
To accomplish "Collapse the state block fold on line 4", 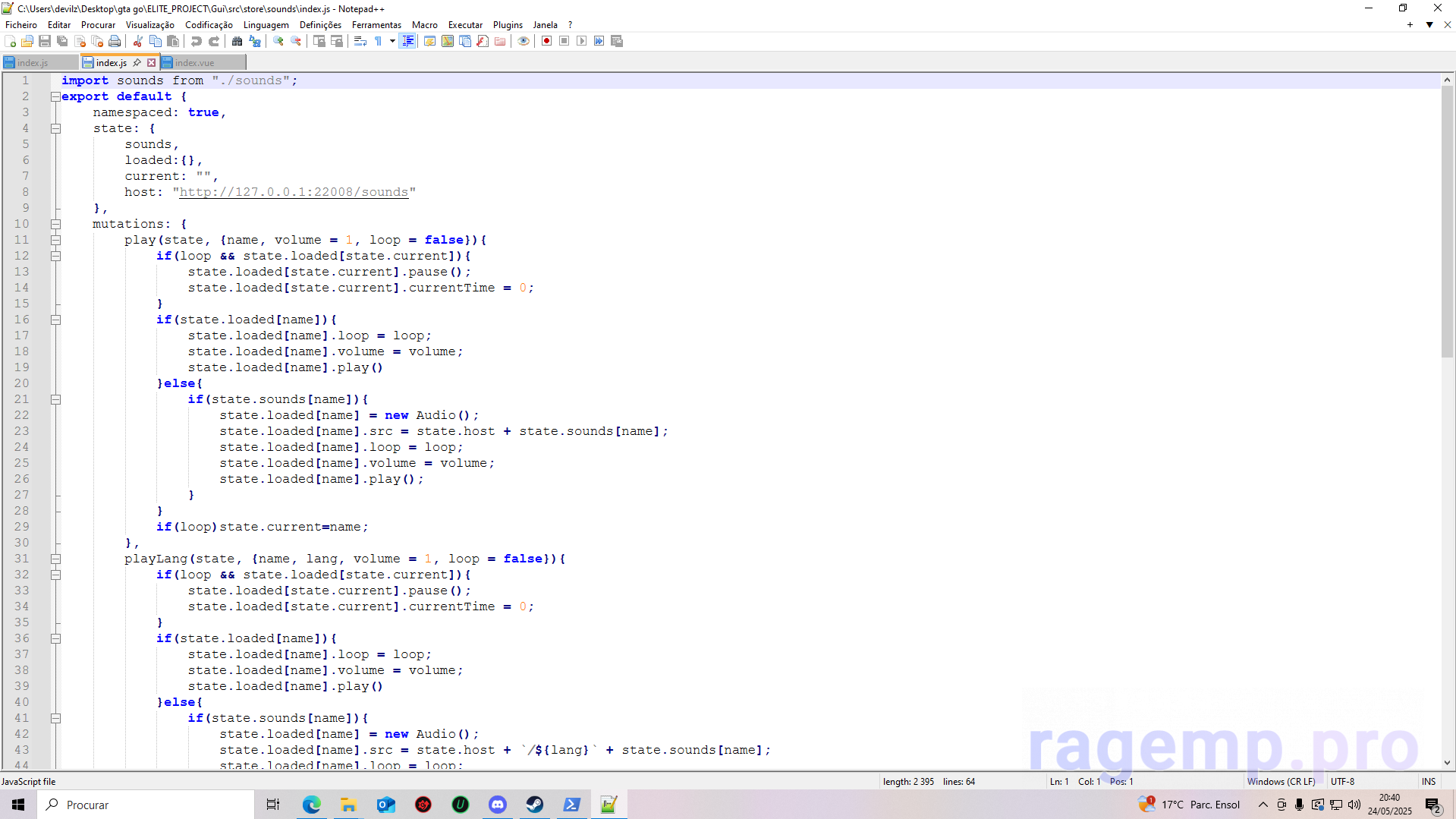I will [55, 128].
